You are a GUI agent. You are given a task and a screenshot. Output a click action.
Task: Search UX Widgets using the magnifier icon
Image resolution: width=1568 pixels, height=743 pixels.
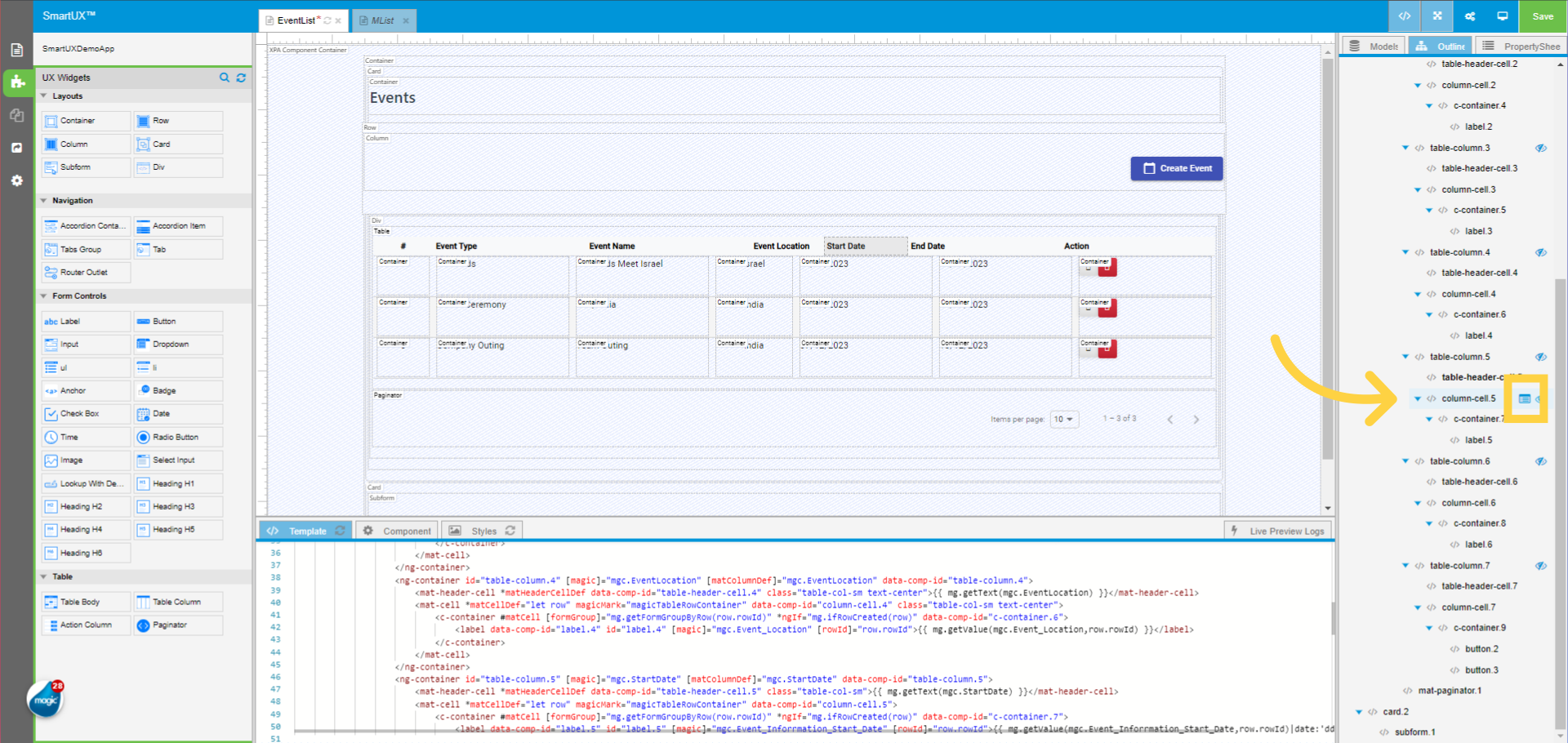point(225,78)
